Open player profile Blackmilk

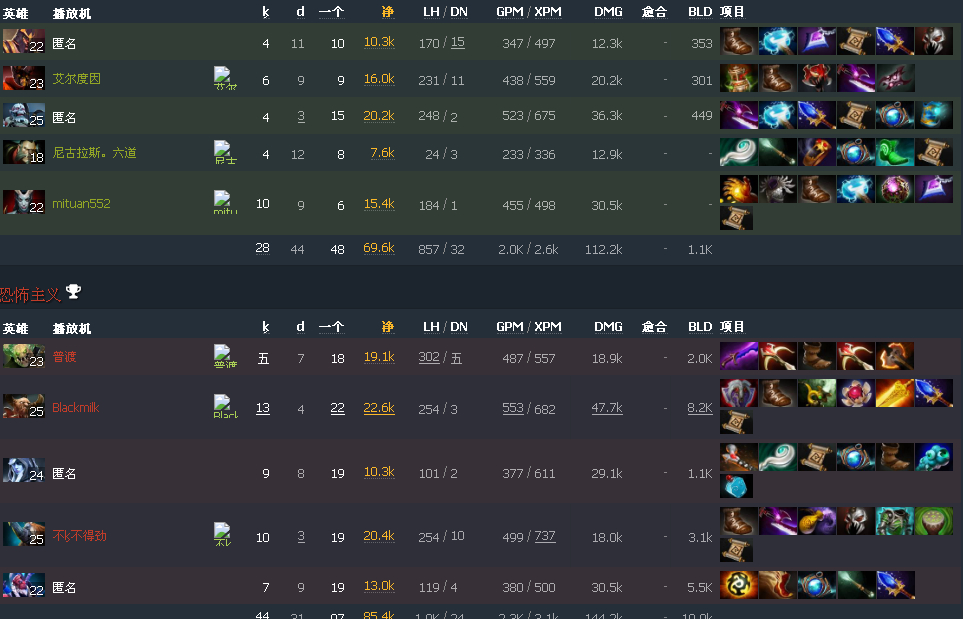76,408
